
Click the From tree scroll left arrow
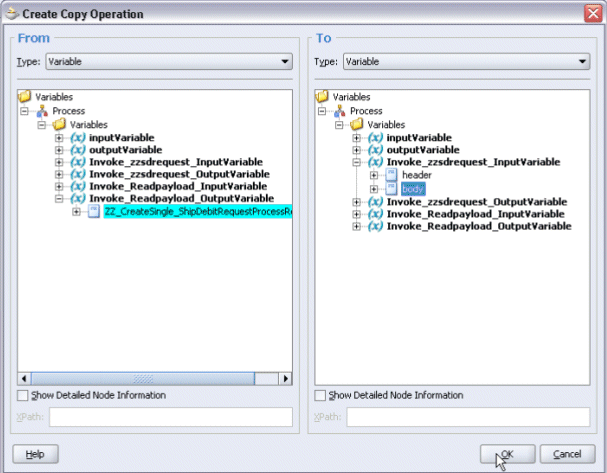point(24,379)
